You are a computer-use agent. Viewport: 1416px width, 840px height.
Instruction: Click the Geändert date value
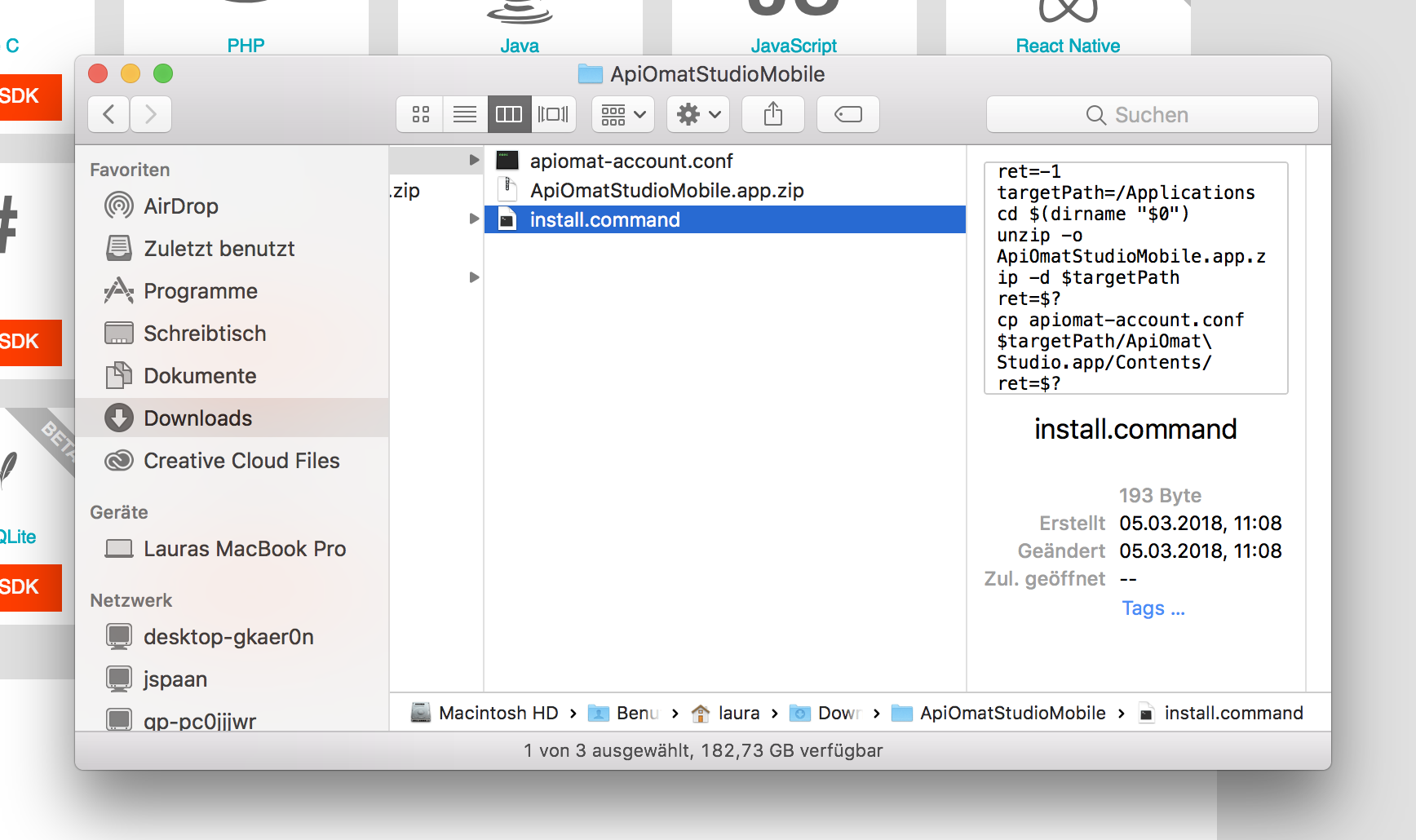(x=1200, y=551)
